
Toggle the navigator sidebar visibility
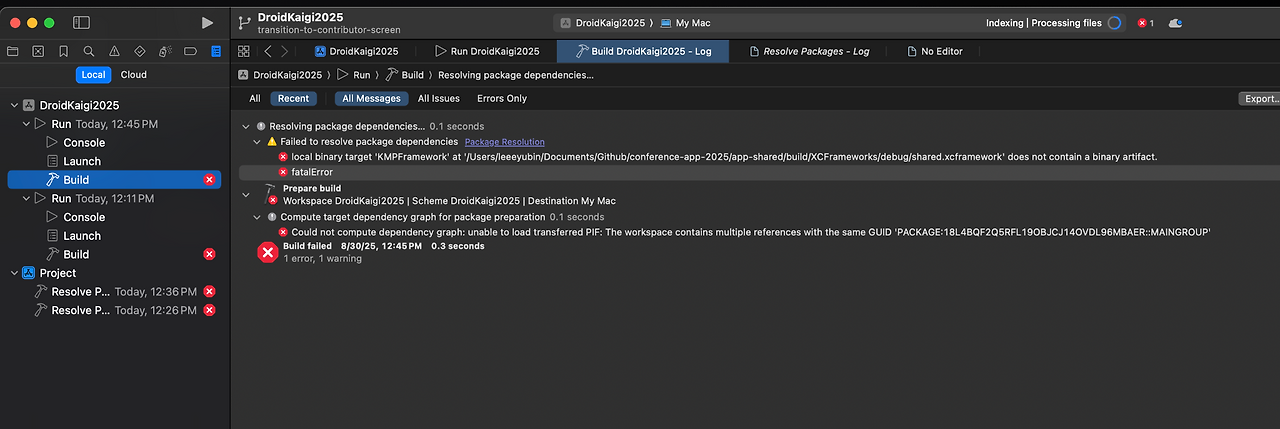tap(82, 22)
